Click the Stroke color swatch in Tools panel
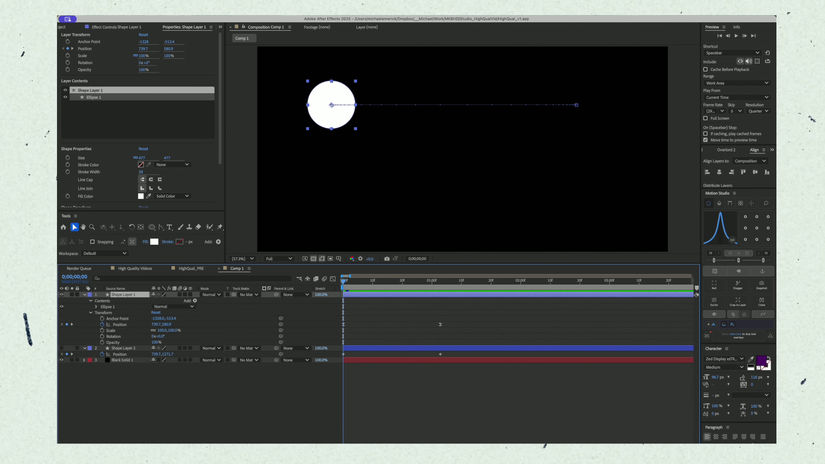Viewport: 825px width, 464px height. 179,242
